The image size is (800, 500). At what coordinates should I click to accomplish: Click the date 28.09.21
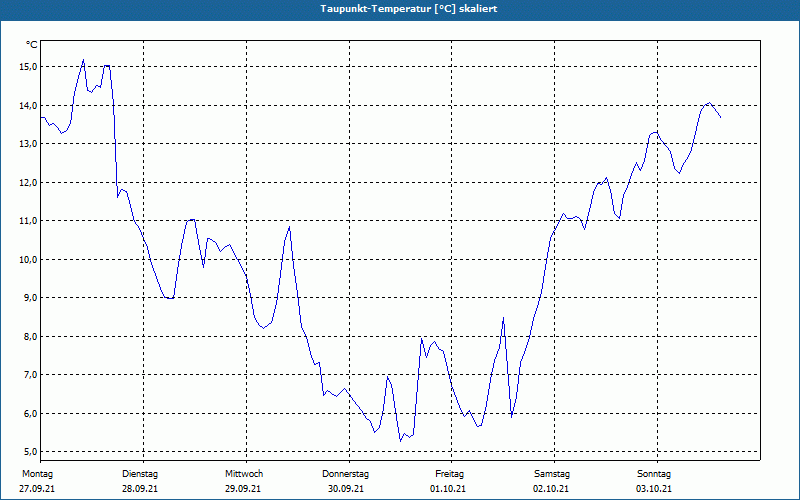coord(140,489)
